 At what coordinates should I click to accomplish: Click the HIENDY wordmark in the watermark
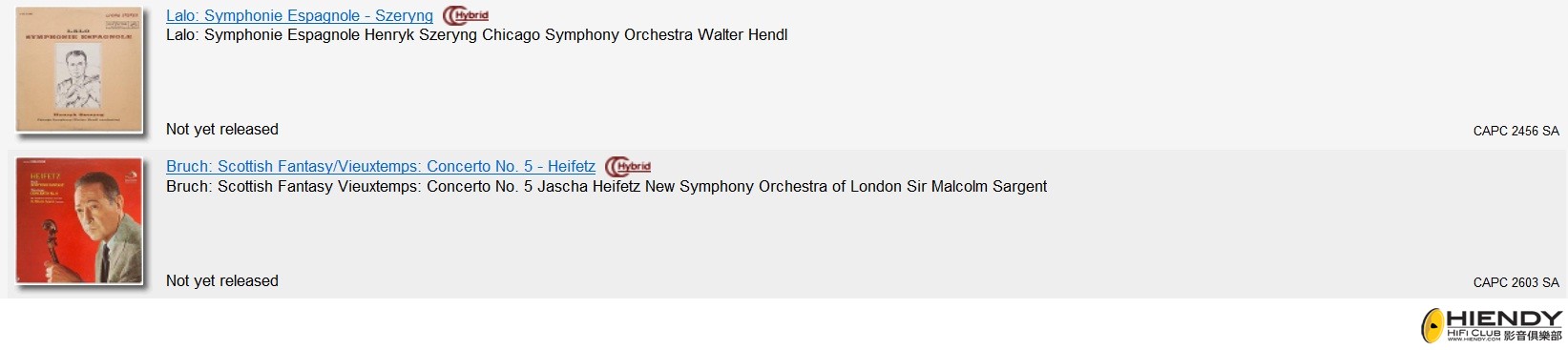pos(1504,319)
